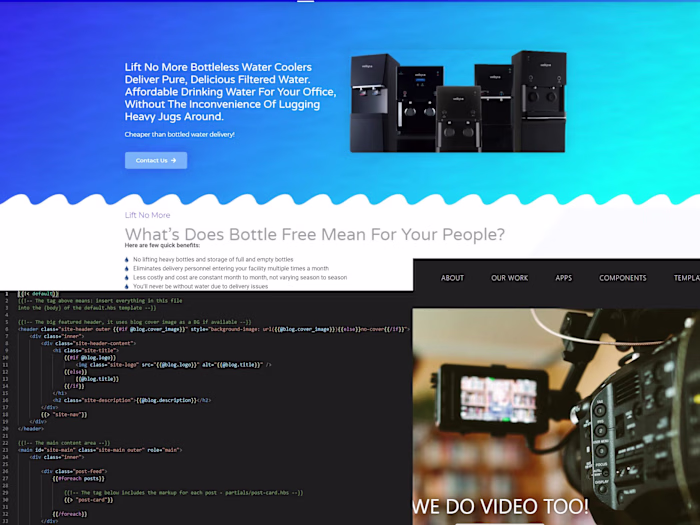Click the 'Here are few quick benefits:' line

(162, 245)
